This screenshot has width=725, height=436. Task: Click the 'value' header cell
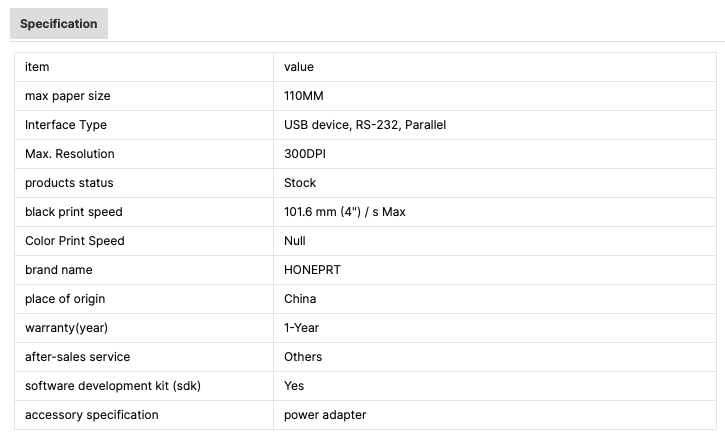click(x=299, y=67)
